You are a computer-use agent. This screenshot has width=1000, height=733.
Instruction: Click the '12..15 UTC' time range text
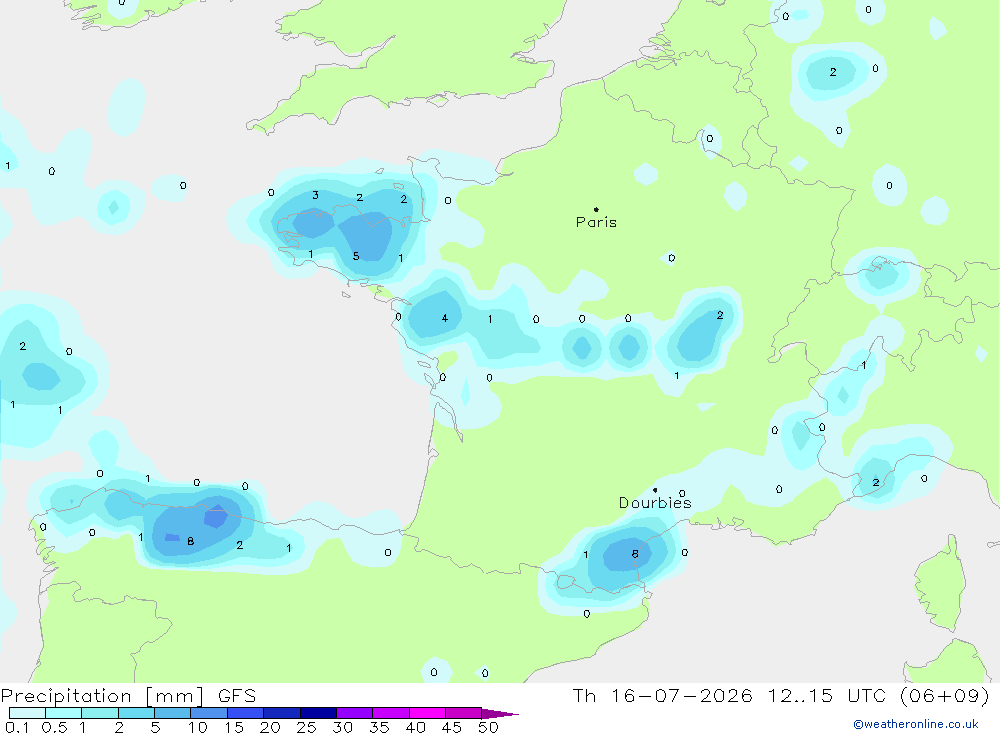827,695
